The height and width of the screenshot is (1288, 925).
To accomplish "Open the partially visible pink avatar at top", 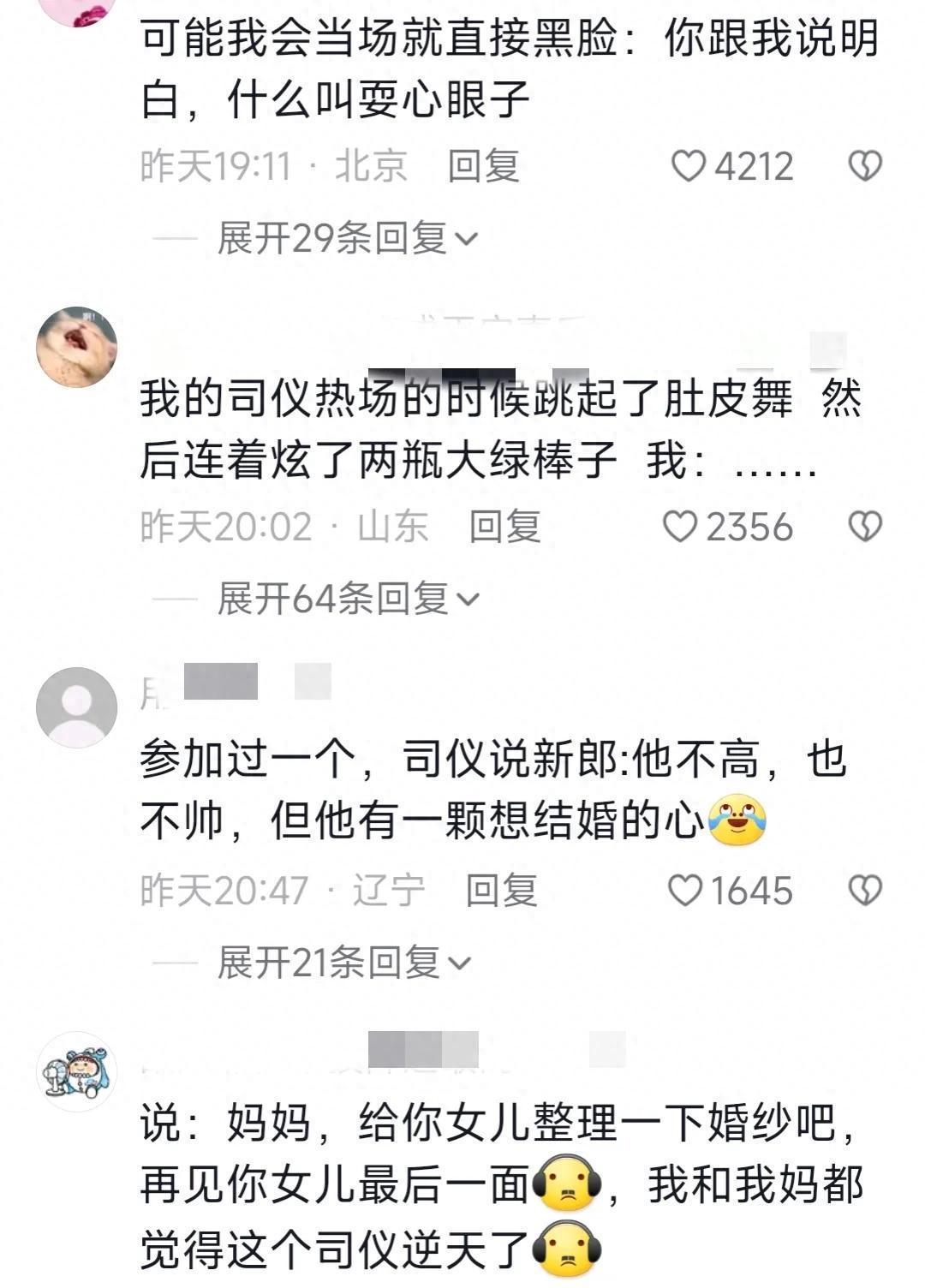I will pyautogui.click(x=77, y=12).
